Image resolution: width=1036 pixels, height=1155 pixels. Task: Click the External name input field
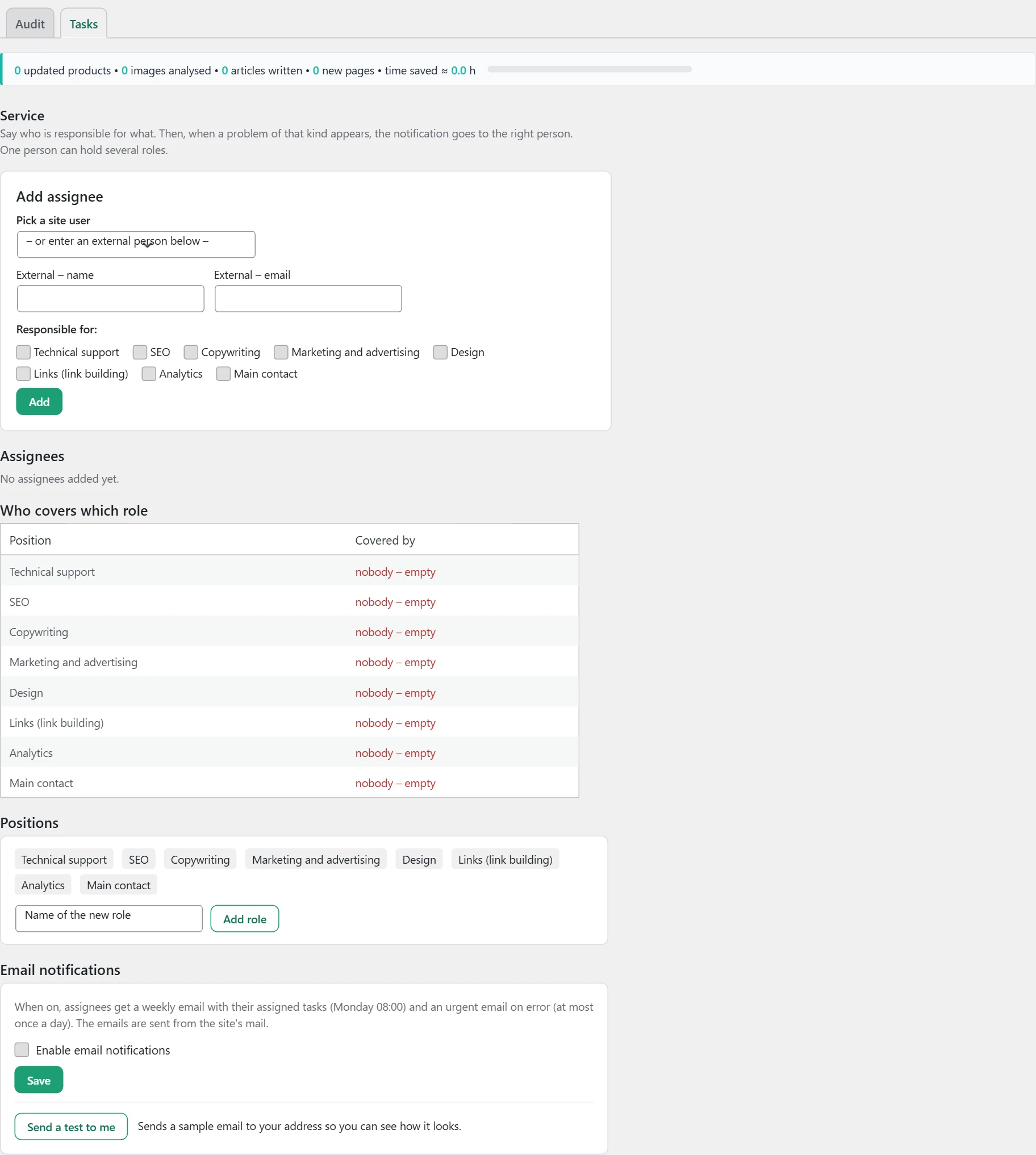(x=110, y=299)
